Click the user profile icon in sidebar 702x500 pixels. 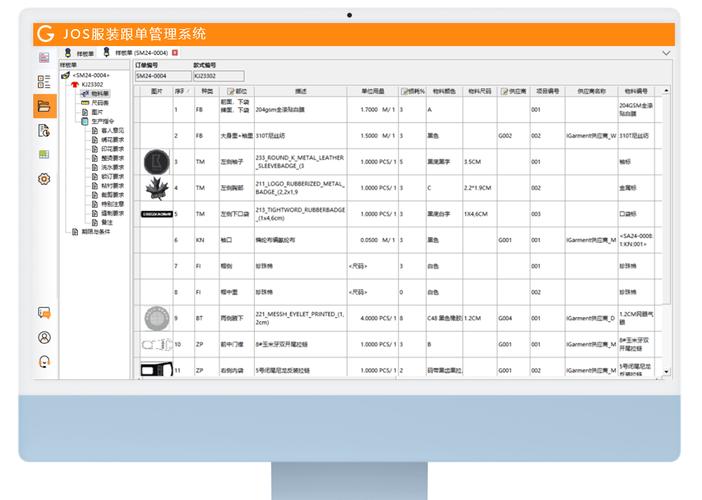tap(43, 338)
